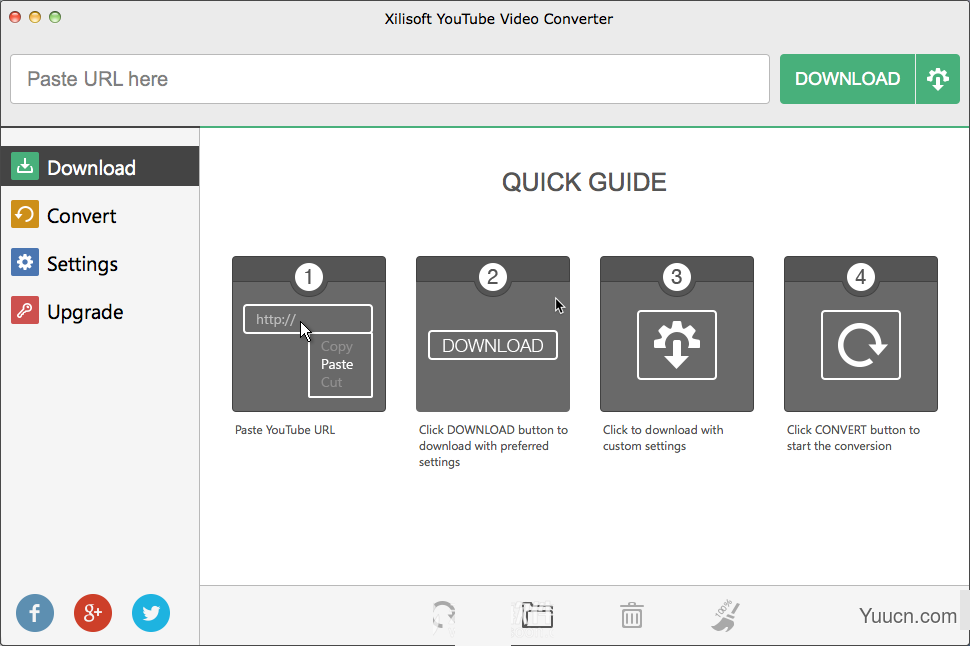Click the cleanup broom icon

(725, 616)
